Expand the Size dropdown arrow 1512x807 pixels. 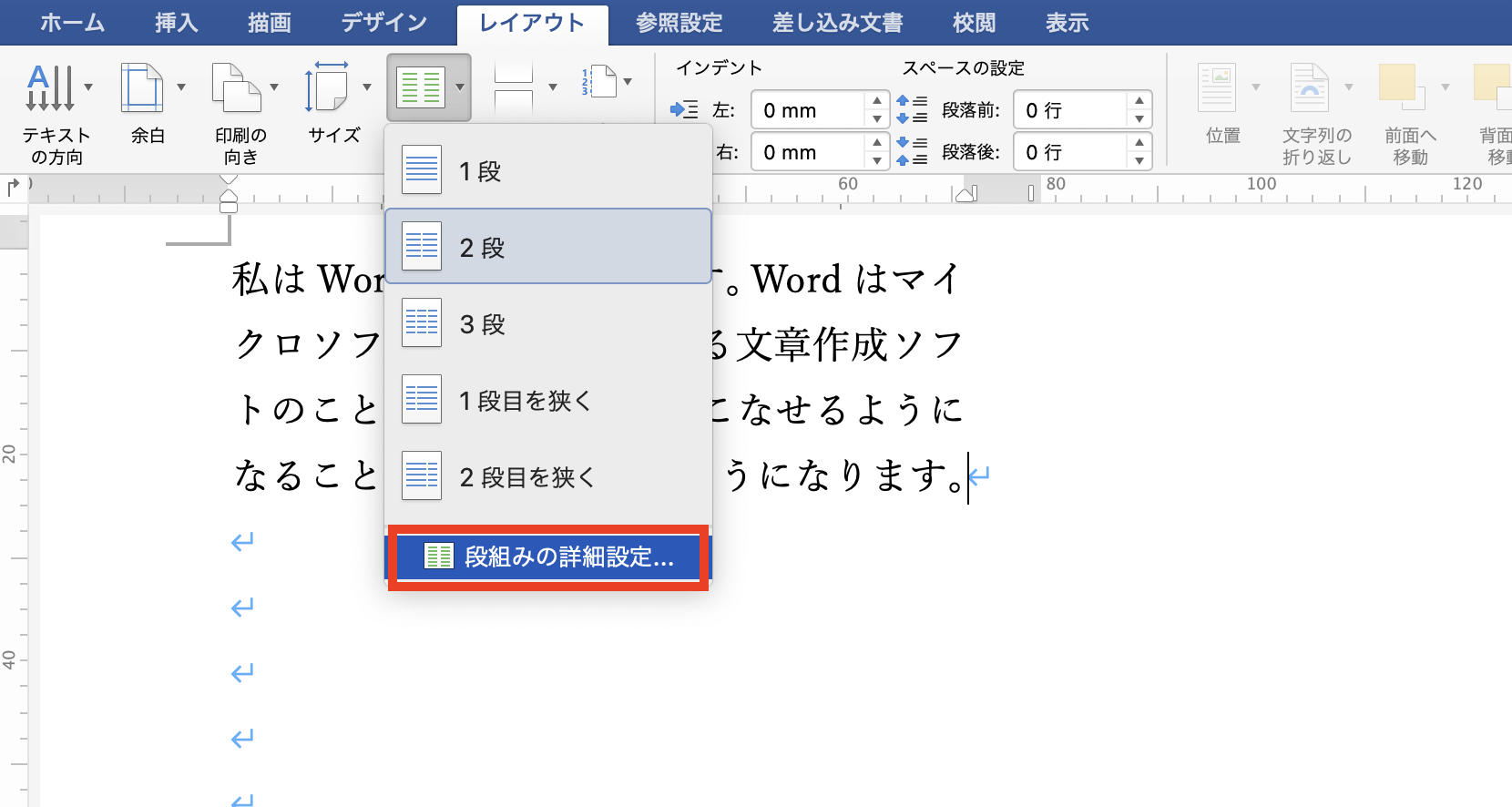(367, 87)
